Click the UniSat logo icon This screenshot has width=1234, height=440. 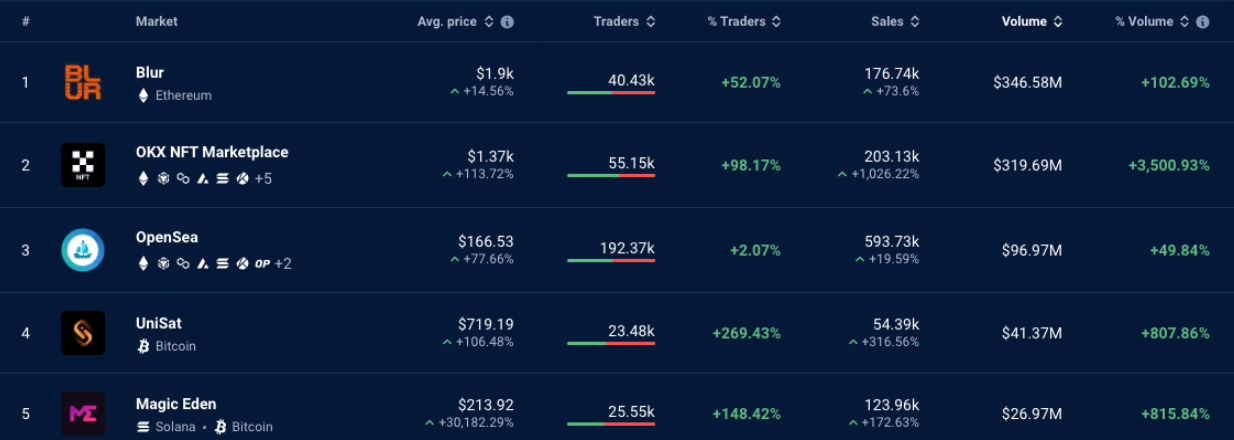[82, 333]
